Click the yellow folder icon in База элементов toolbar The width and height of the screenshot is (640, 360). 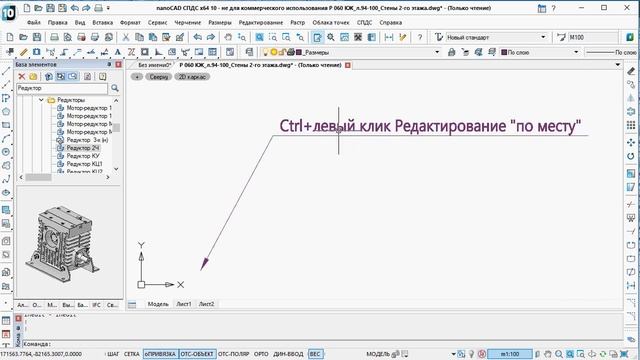(x=33, y=76)
